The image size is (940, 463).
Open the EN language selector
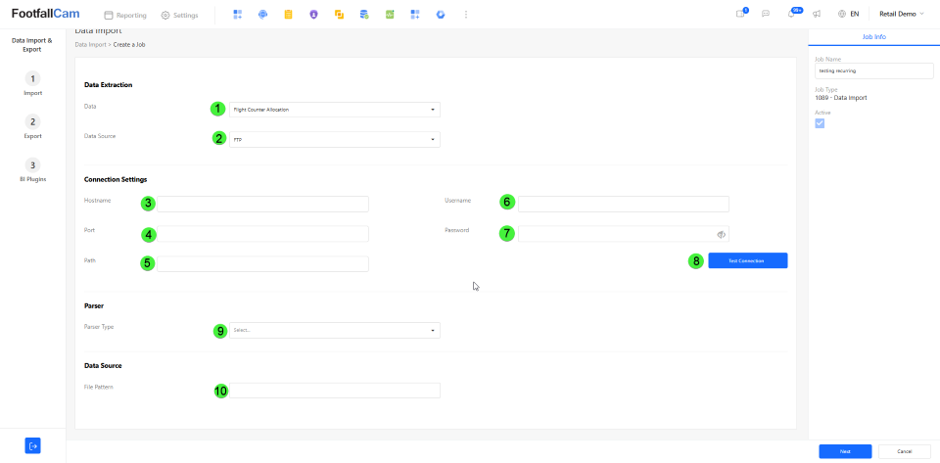click(854, 14)
